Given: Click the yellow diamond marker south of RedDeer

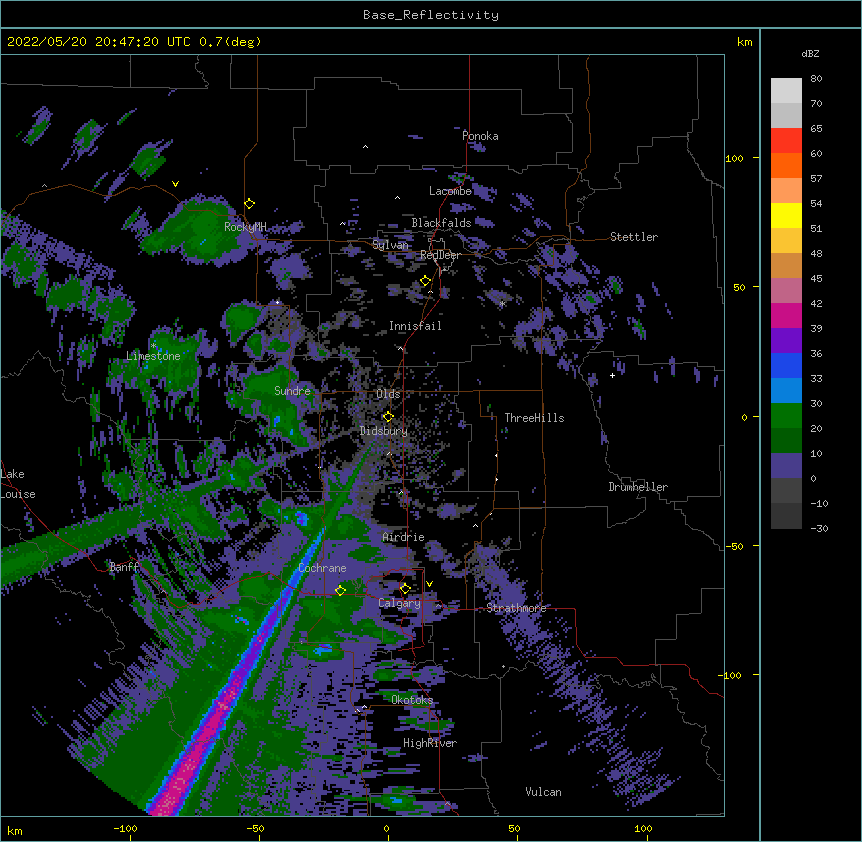Looking at the screenshot, I should tap(426, 281).
